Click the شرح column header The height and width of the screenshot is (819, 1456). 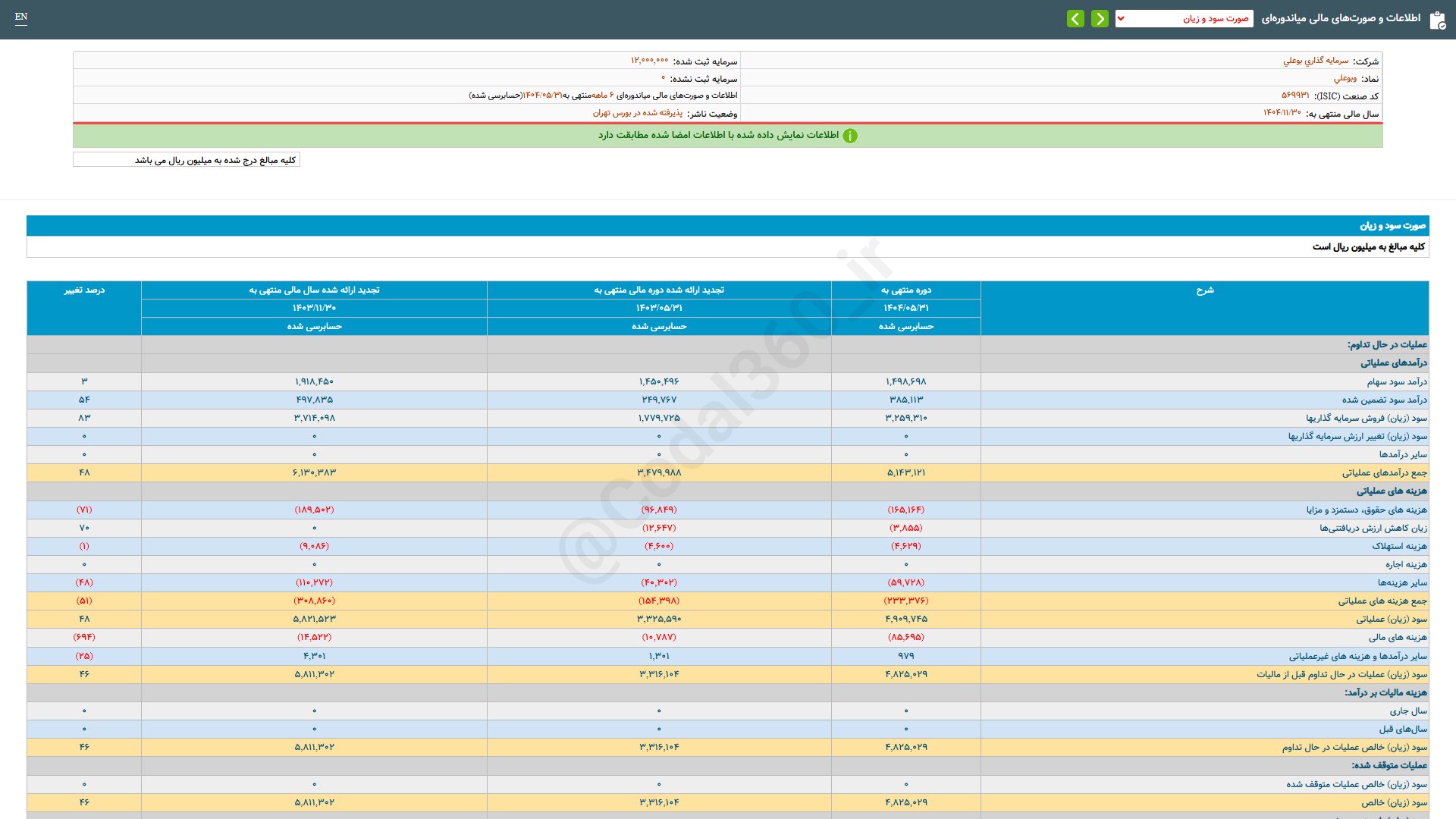[x=1204, y=290]
